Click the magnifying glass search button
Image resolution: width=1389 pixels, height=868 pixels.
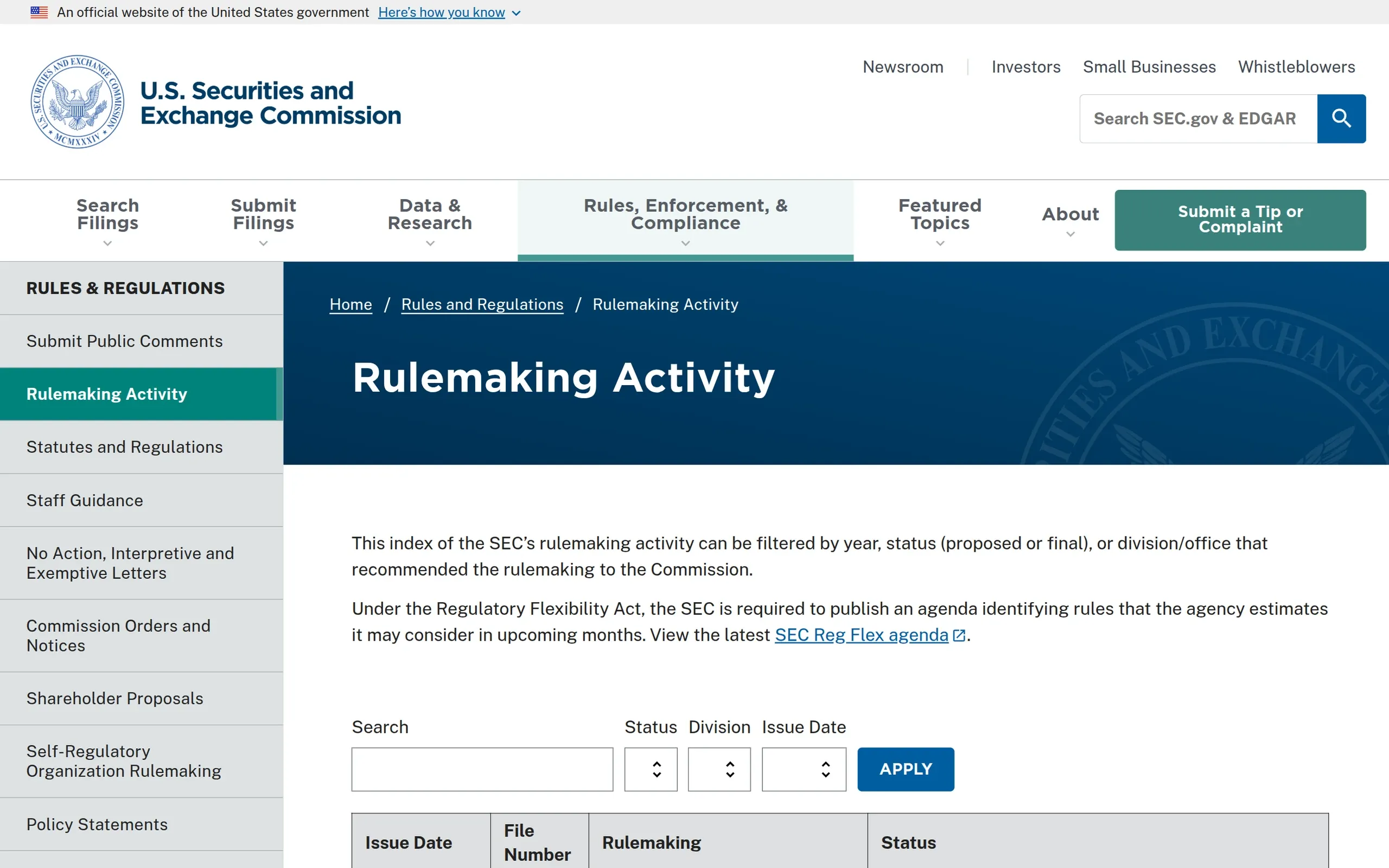tap(1341, 118)
